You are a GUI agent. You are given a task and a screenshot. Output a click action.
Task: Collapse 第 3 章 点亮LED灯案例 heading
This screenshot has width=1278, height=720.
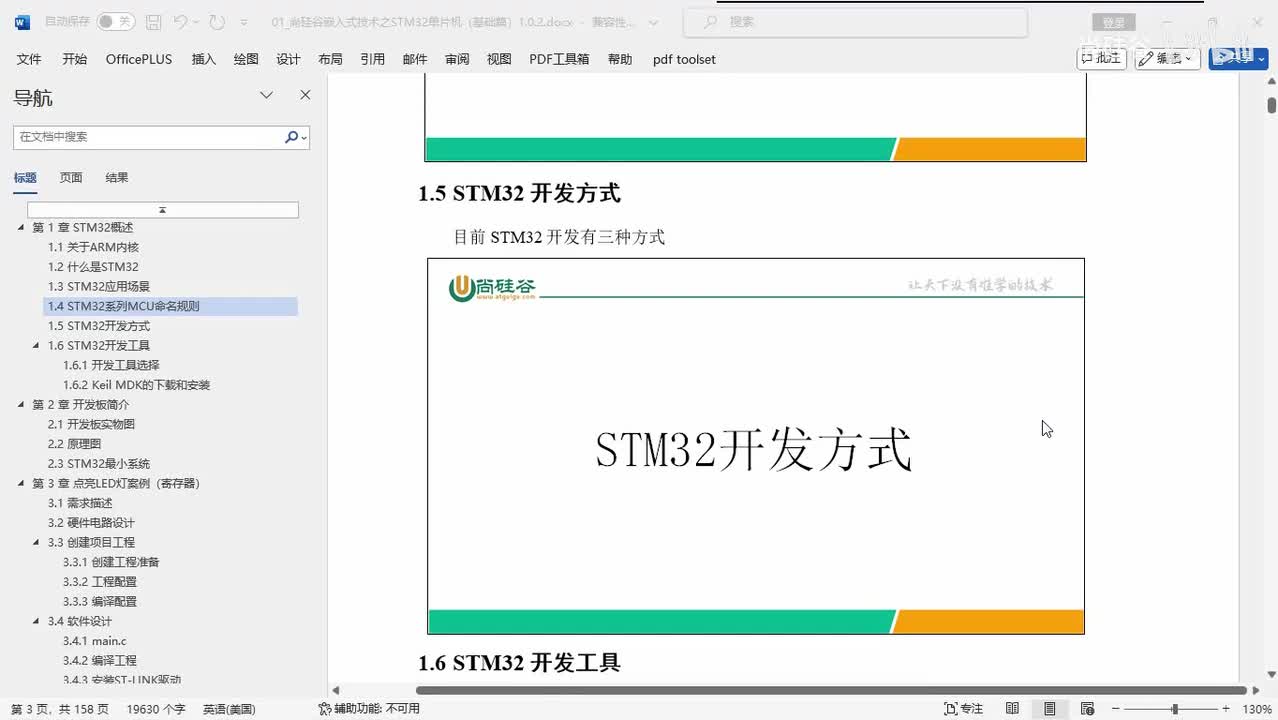tap(21, 483)
